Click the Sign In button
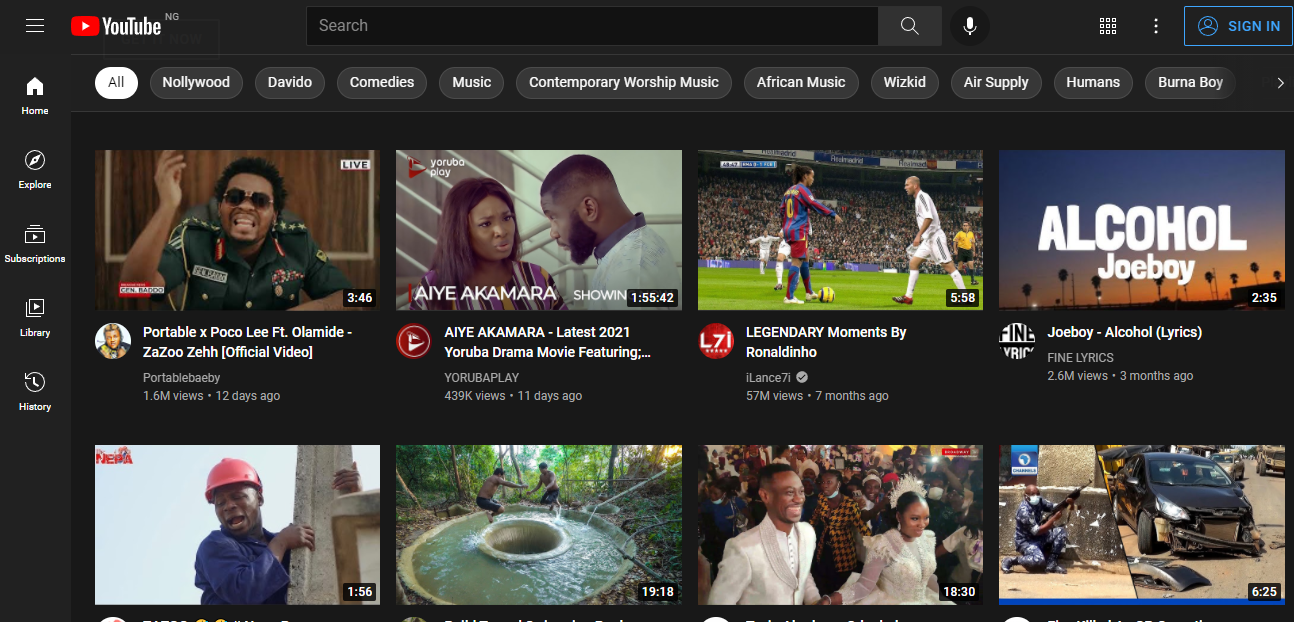Viewport: 1294px width, 622px height. [x=1238, y=26]
